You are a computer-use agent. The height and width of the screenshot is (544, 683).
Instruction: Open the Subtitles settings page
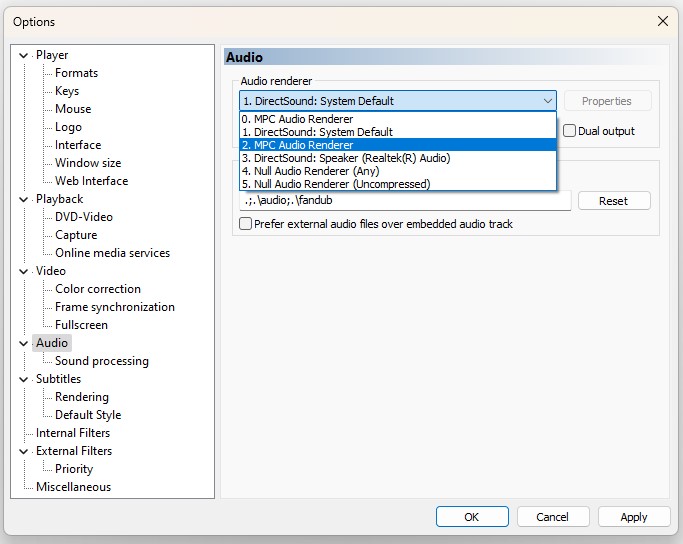58,379
